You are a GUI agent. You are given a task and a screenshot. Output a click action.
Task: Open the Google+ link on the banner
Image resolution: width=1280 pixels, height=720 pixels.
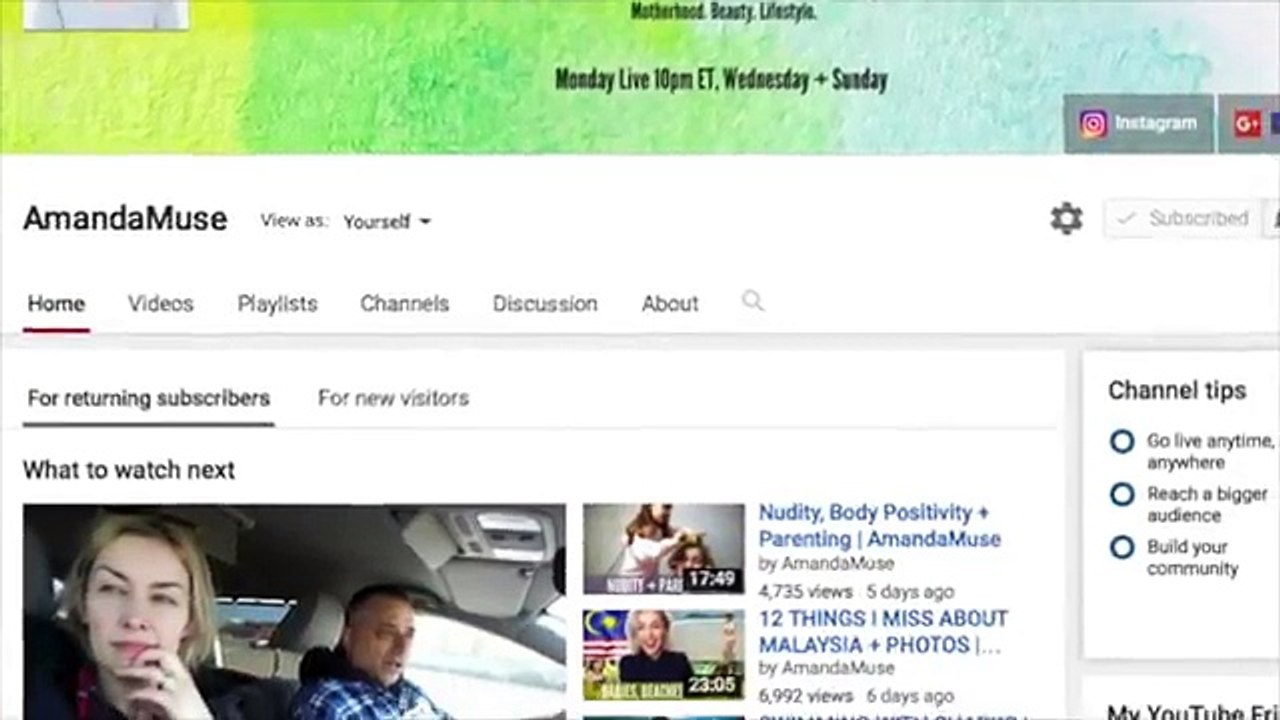[x=1249, y=124]
